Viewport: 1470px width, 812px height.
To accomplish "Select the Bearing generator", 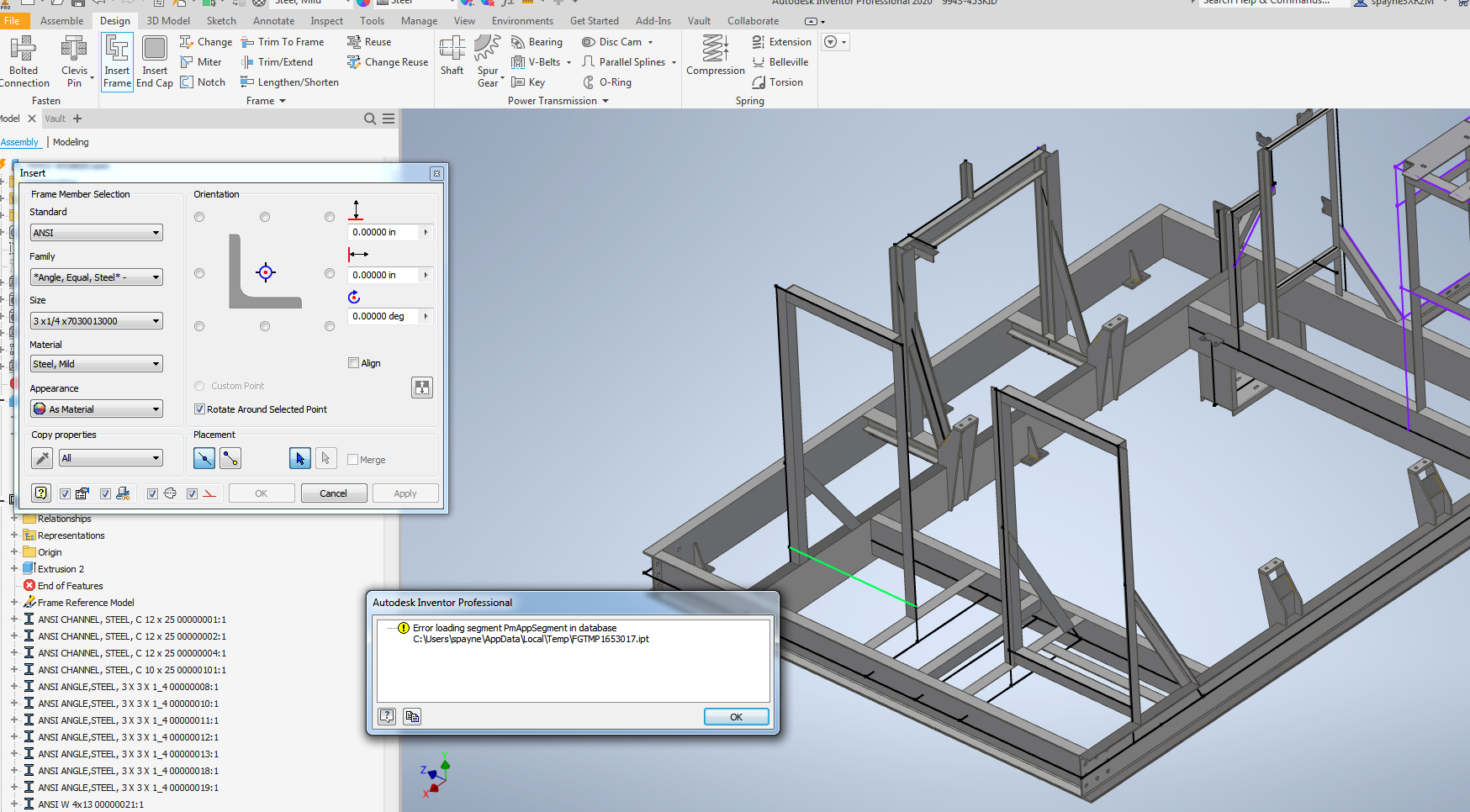I will click(x=538, y=41).
